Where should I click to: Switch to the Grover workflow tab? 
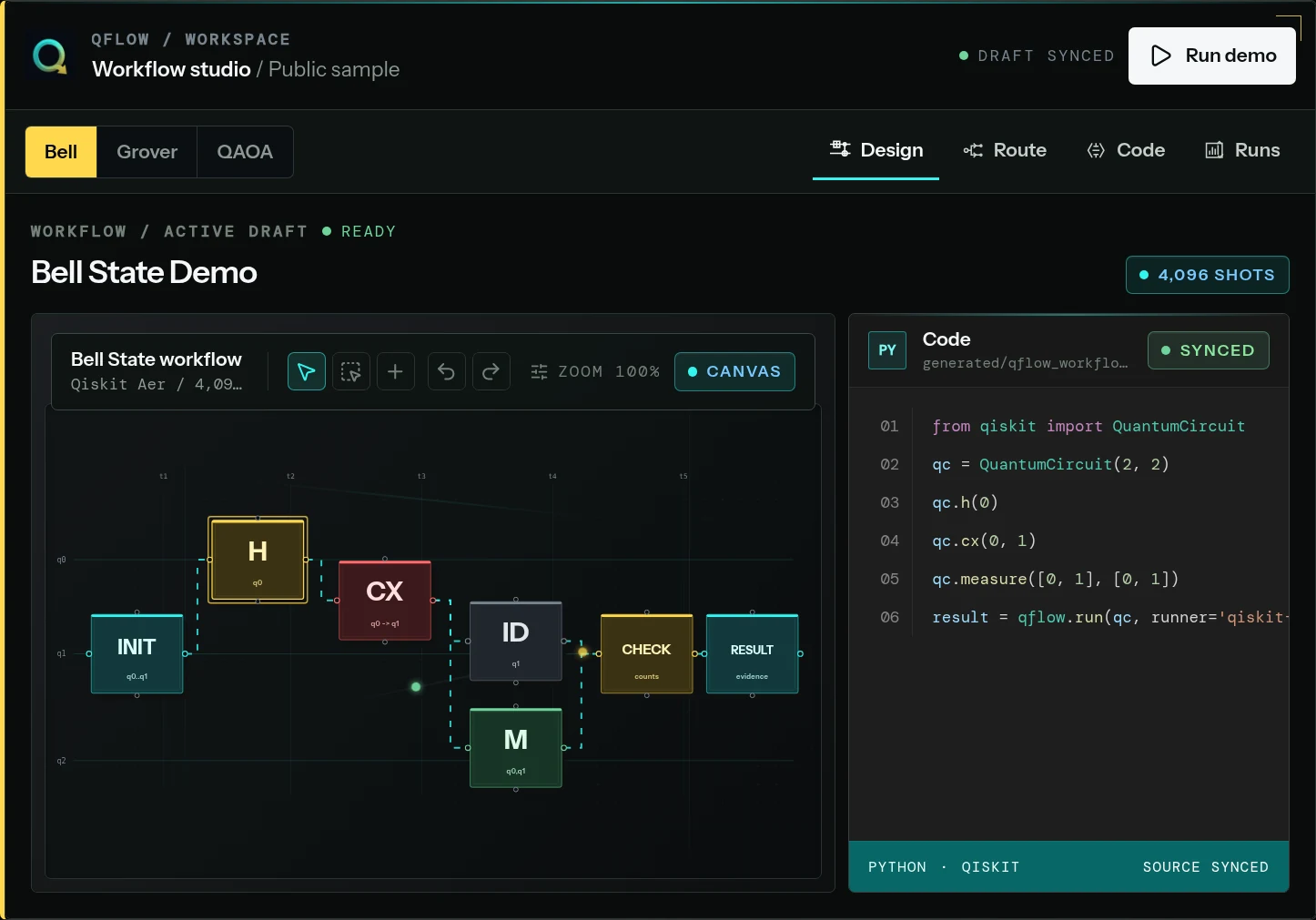tap(147, 152)
